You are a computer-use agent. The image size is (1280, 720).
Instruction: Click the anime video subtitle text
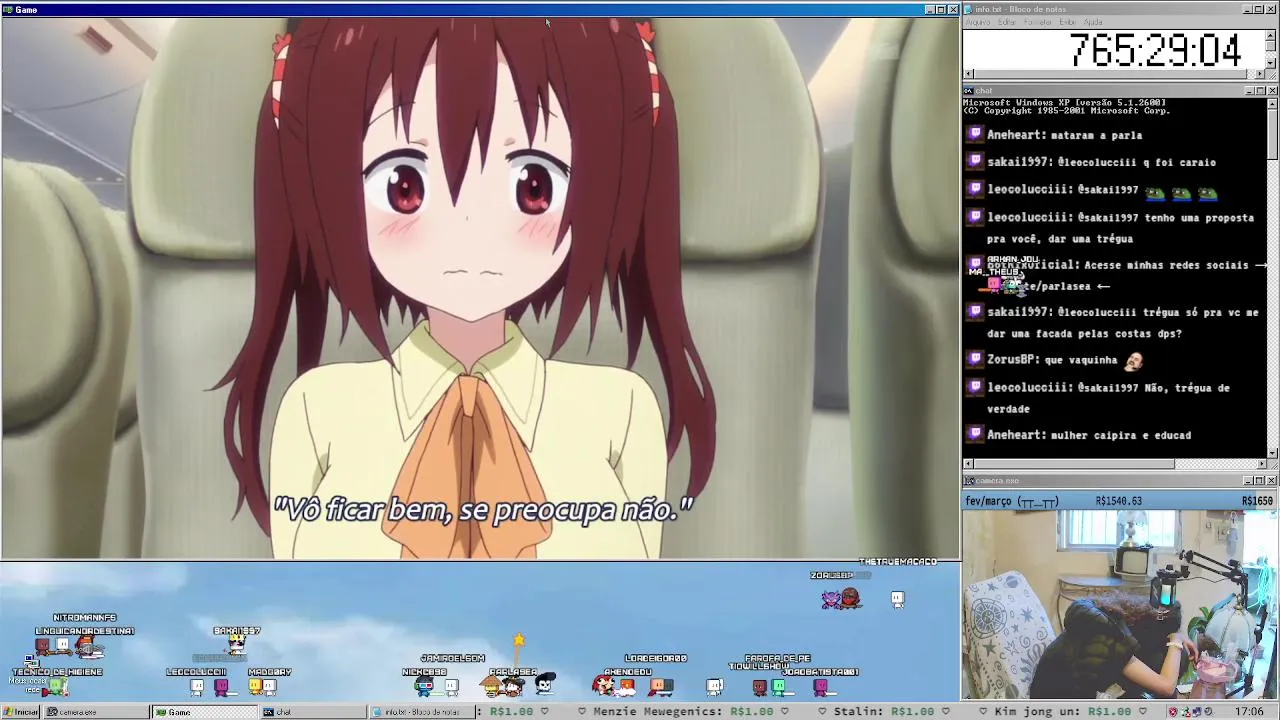pyautogui.click(x=483, y=510)
